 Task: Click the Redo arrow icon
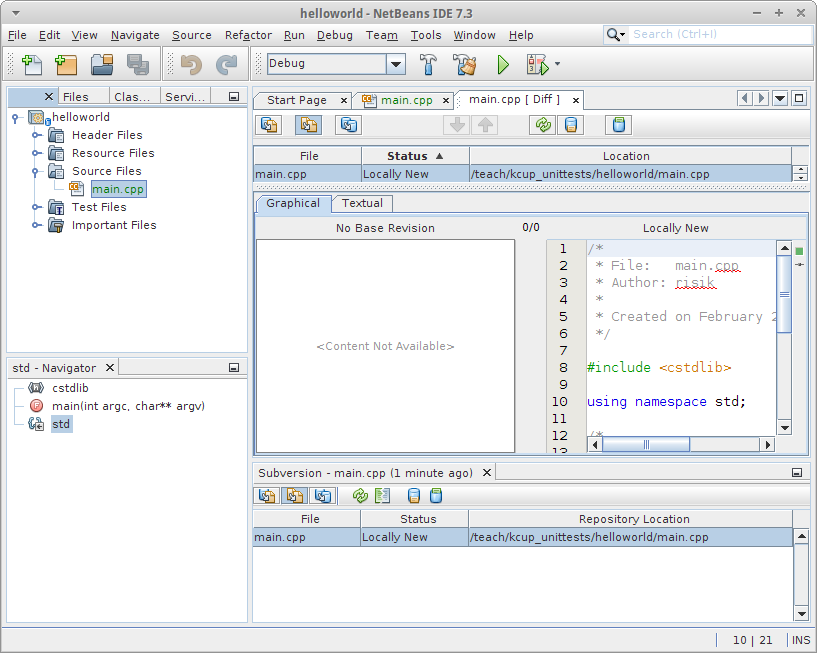[x=226, y=65]
